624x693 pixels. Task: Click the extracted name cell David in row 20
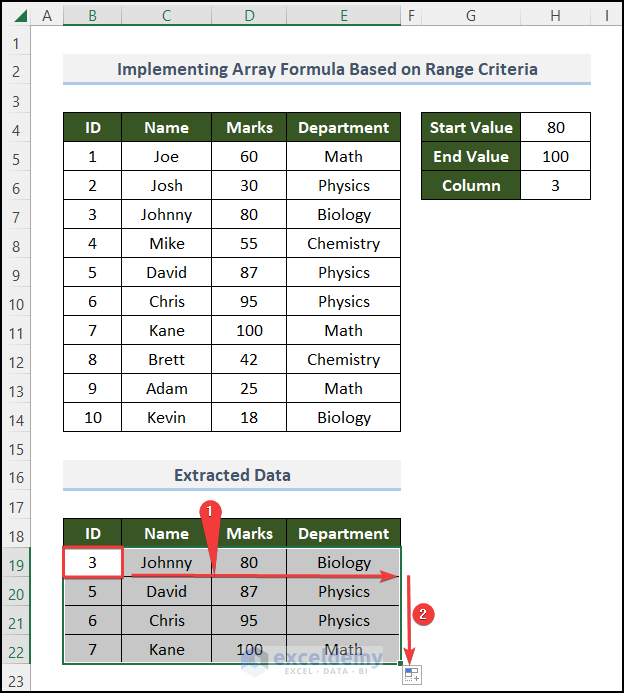[166, 592]
